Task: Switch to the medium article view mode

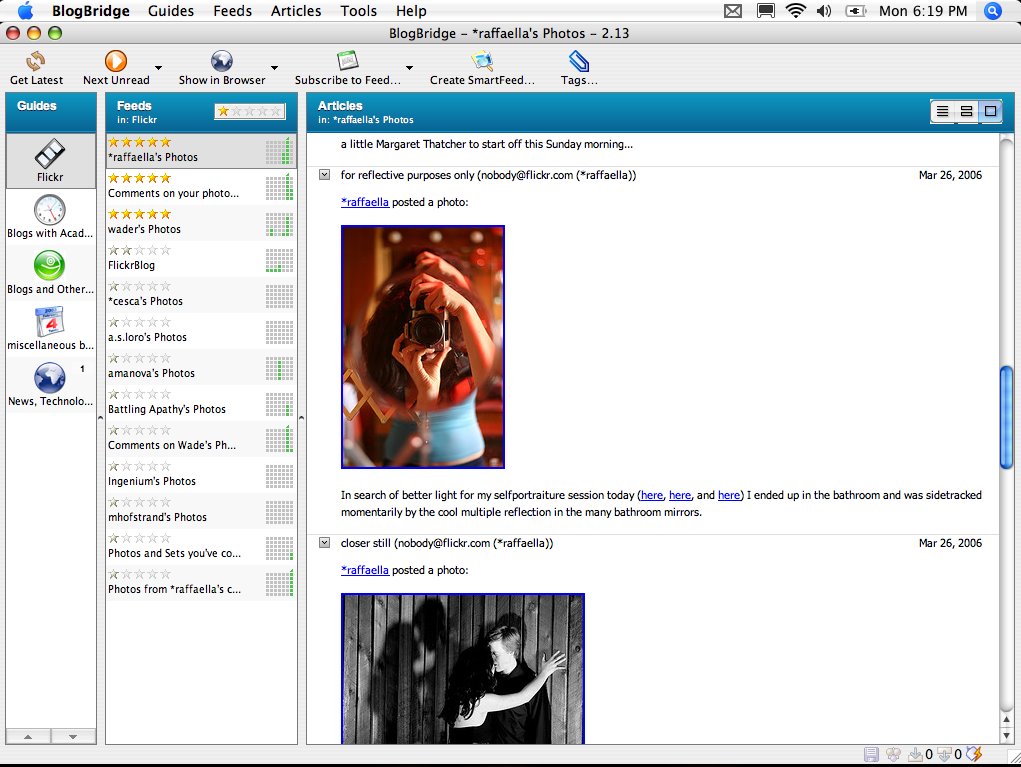Action: point(966,111)
